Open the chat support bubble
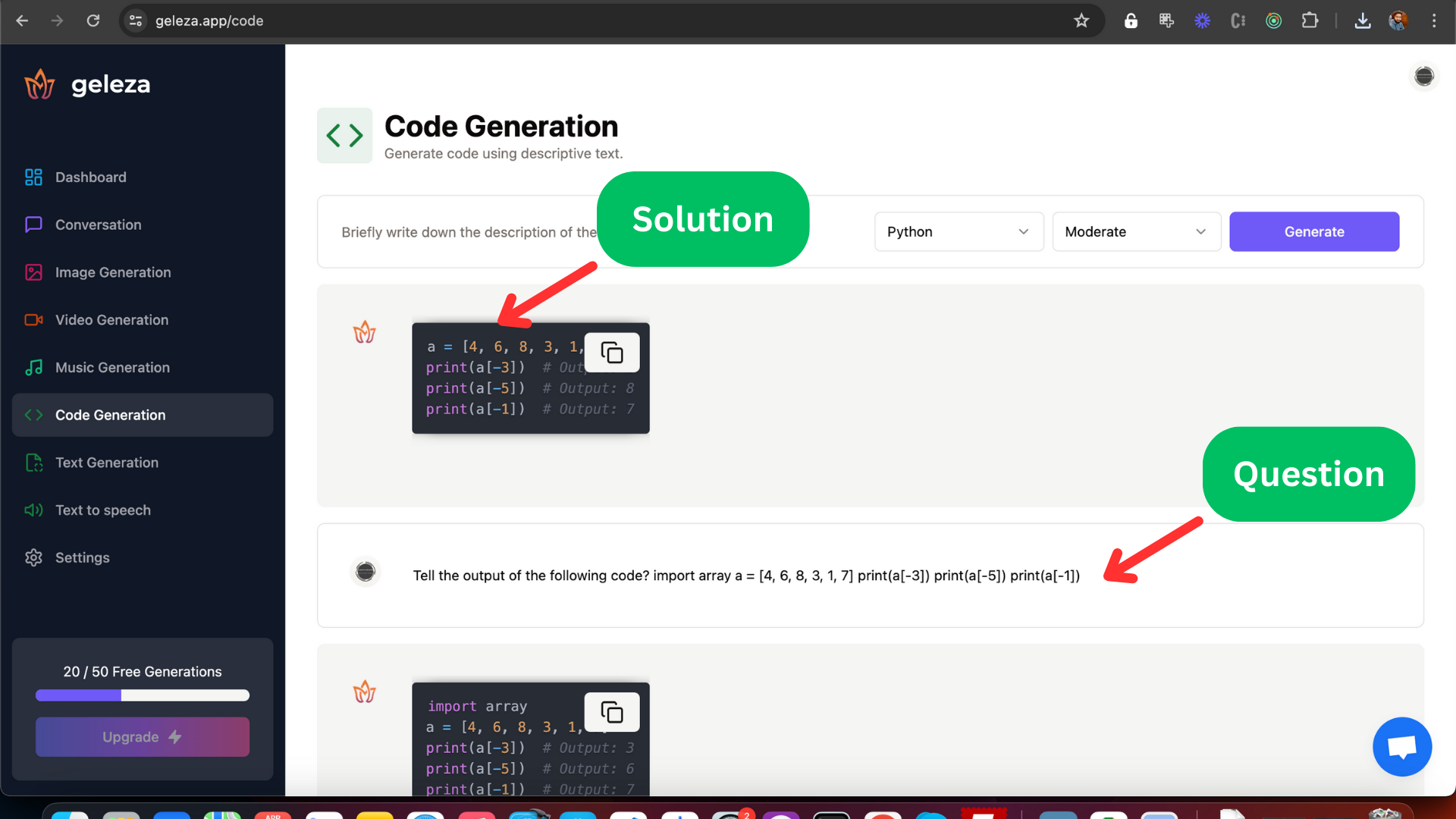The height and width of the screenshot is (819, 1456). click(x=1401, y=747)
